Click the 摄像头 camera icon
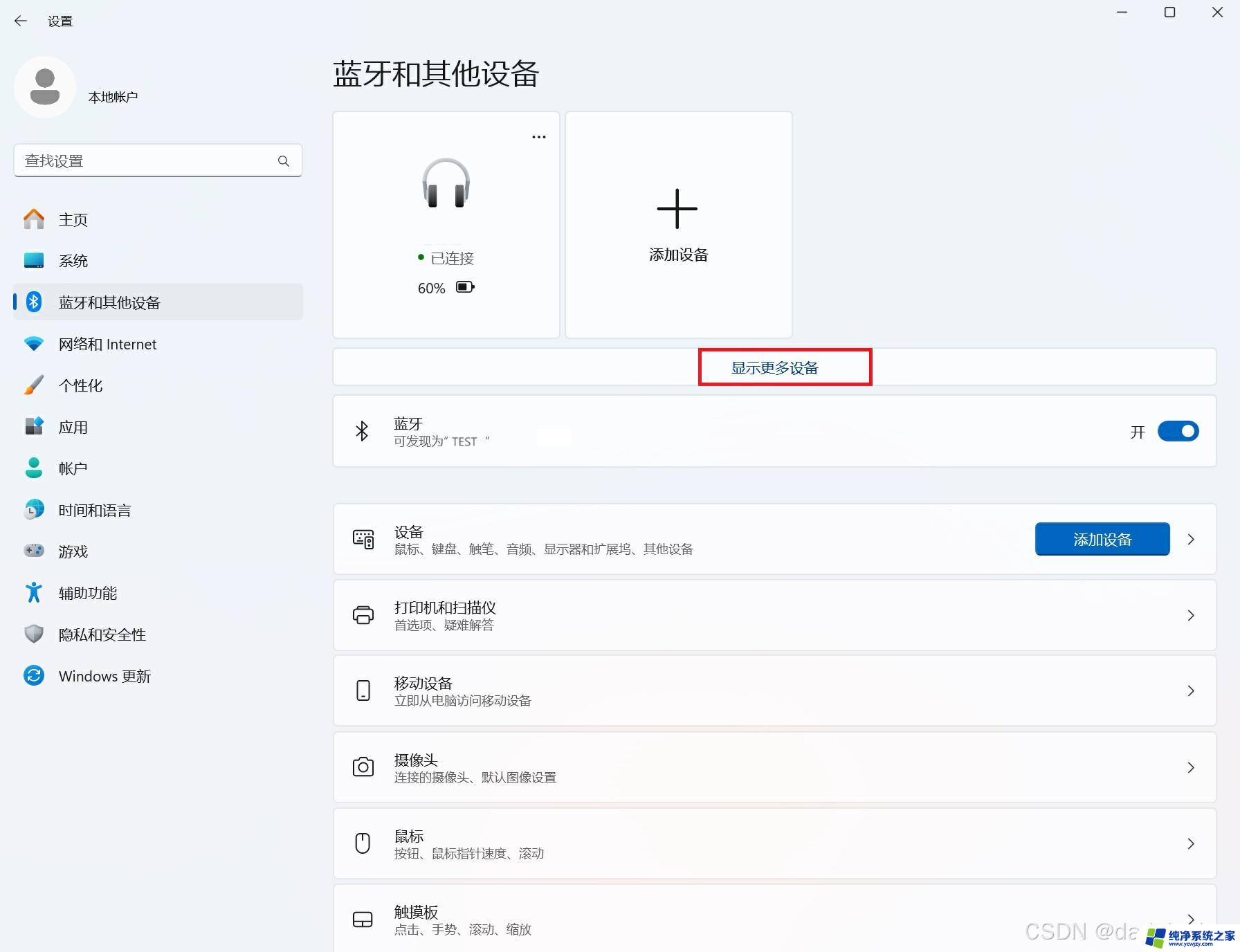Image resolution: width=1240 pixels, height=952 pixels. point(363,767)
